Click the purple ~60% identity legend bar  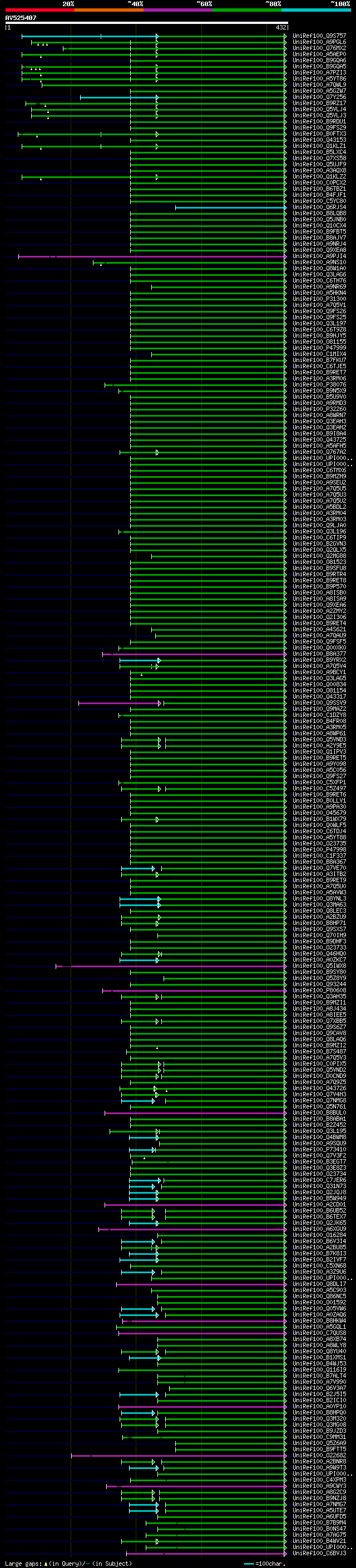click(179, 10)
